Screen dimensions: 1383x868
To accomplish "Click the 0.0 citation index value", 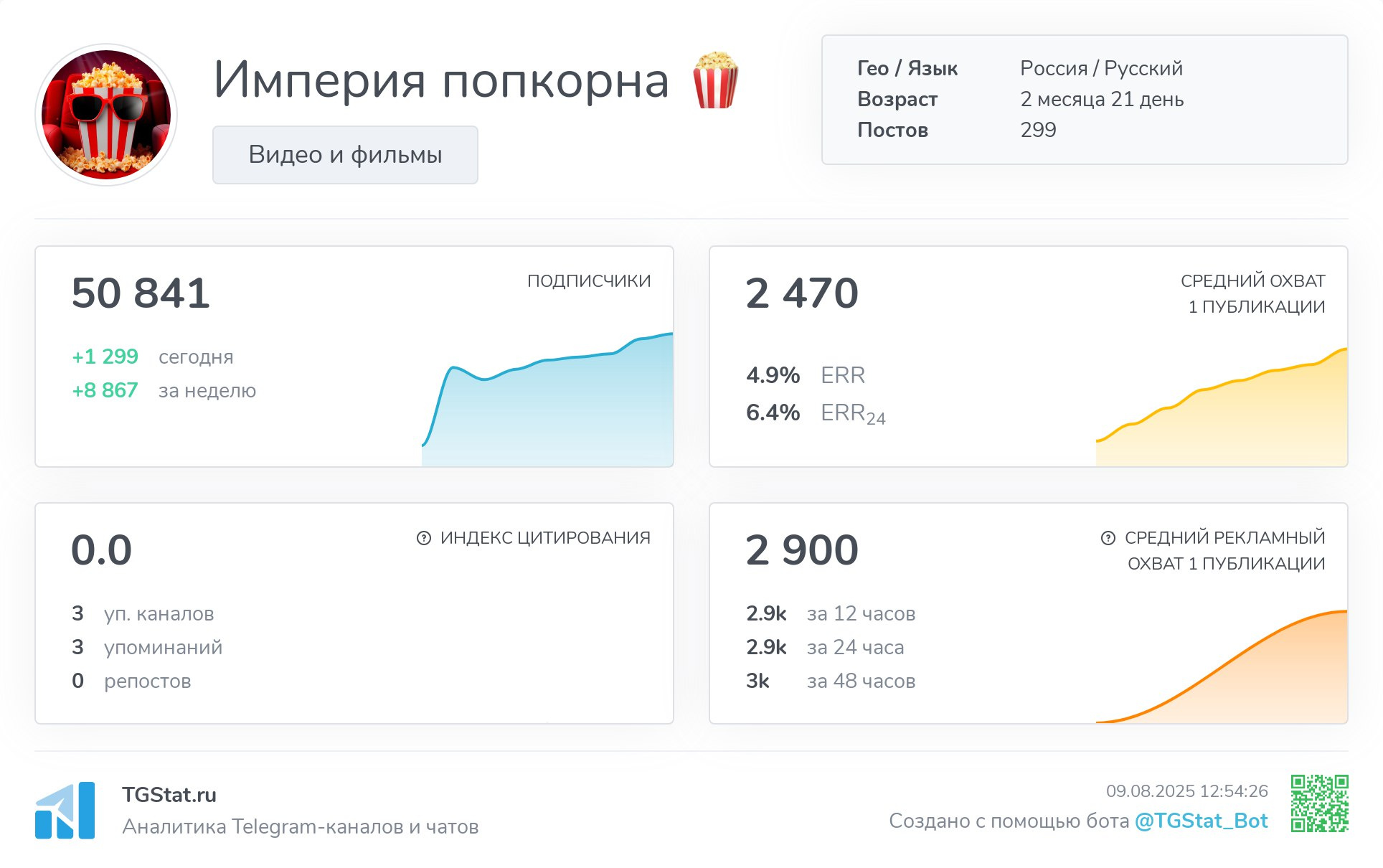I will point(101,550).
